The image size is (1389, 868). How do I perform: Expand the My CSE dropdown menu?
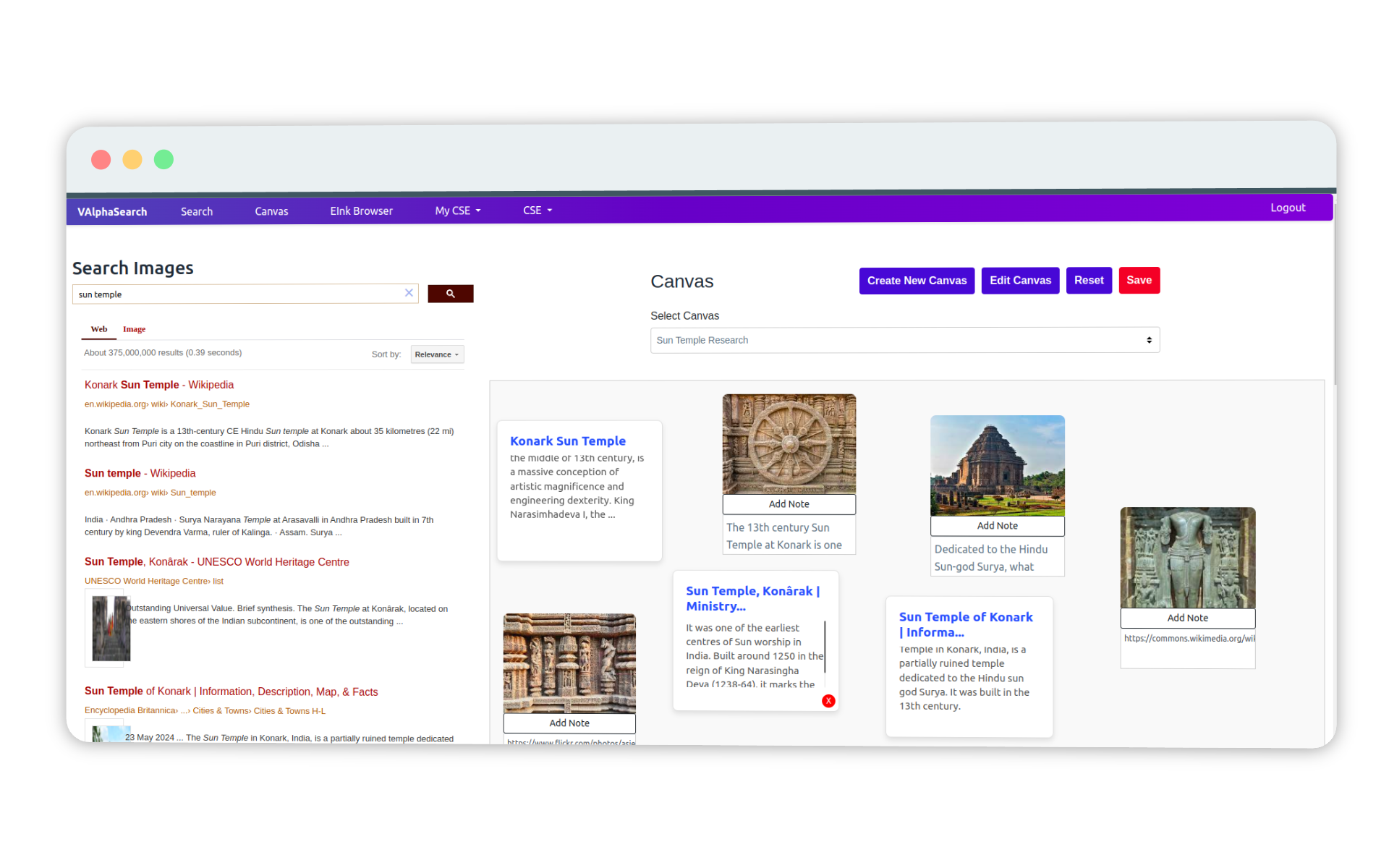coord(457,210)
